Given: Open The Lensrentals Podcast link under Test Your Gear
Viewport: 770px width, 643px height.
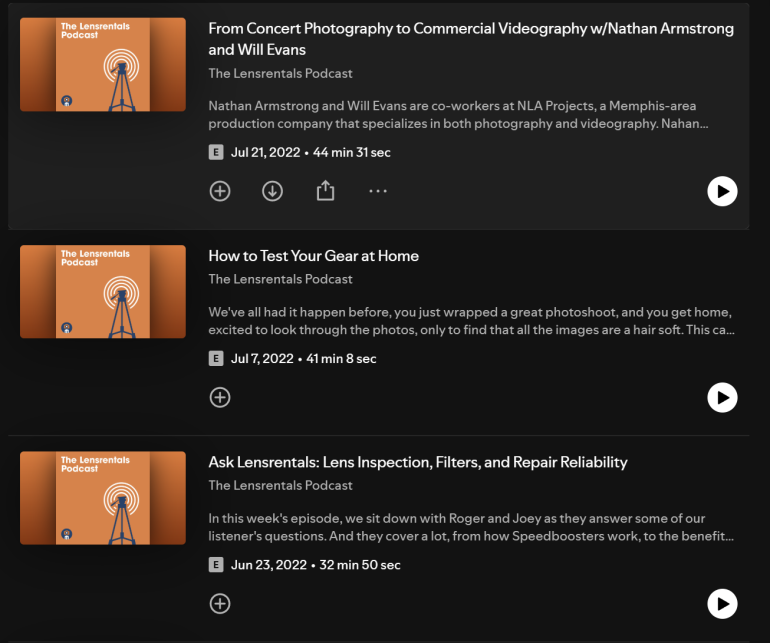Looking at the screenshot, I should (x=280, y=279).
